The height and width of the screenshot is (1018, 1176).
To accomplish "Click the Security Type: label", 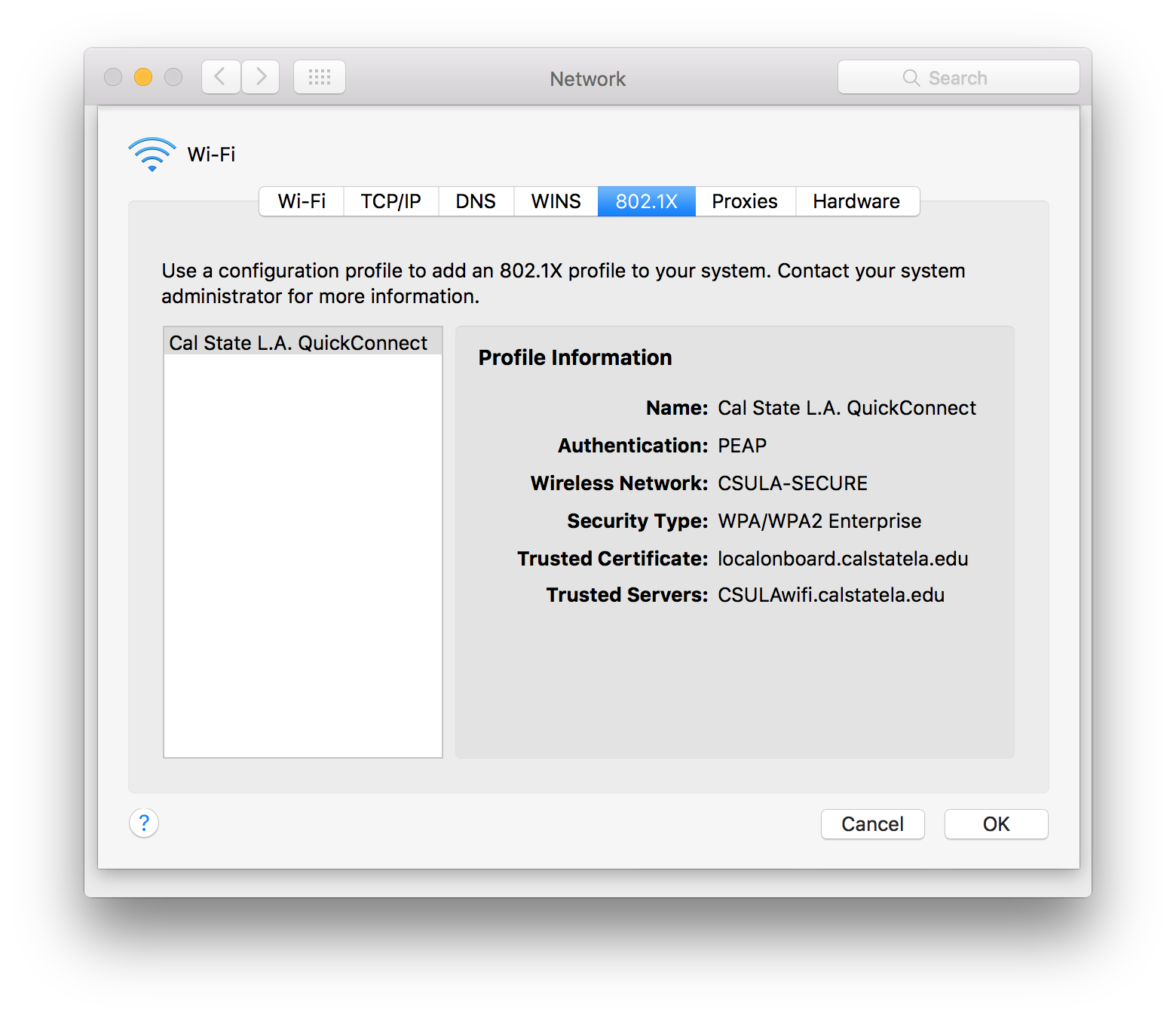I will point(638,521).
